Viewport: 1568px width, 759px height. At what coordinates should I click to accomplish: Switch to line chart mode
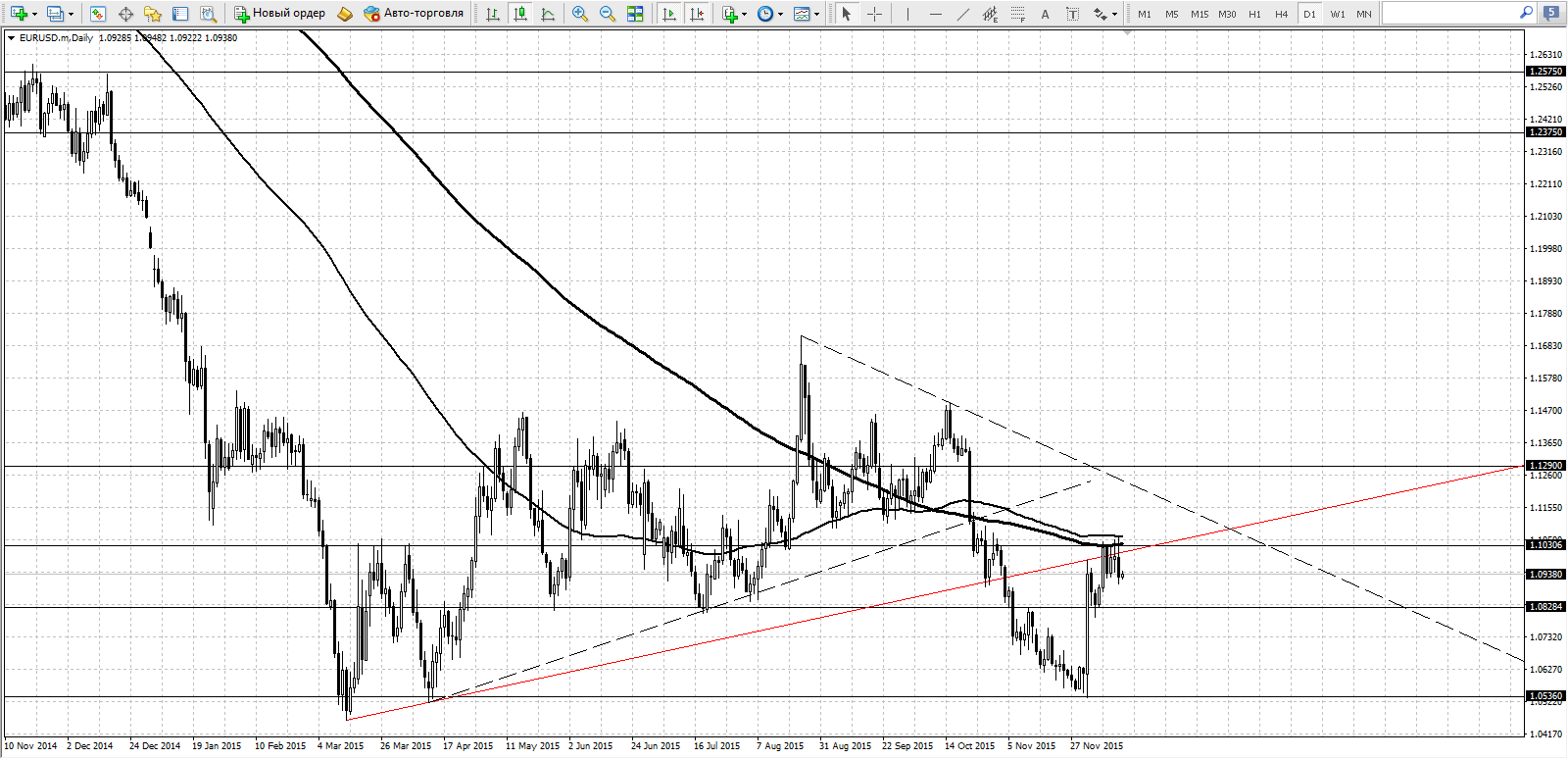(x=548, y=14)
